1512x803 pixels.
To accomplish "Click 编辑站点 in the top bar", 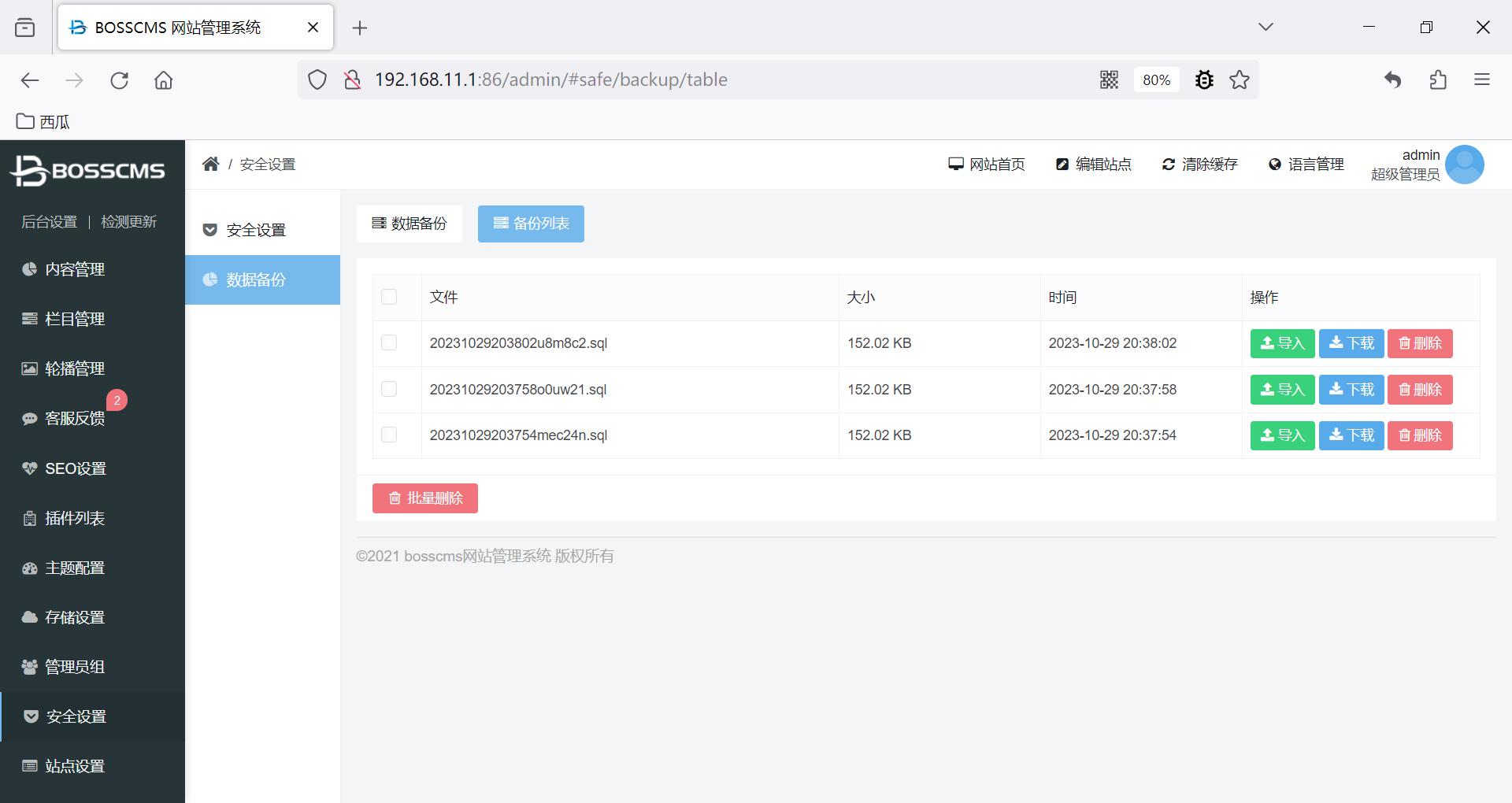I will point(1093,164).
